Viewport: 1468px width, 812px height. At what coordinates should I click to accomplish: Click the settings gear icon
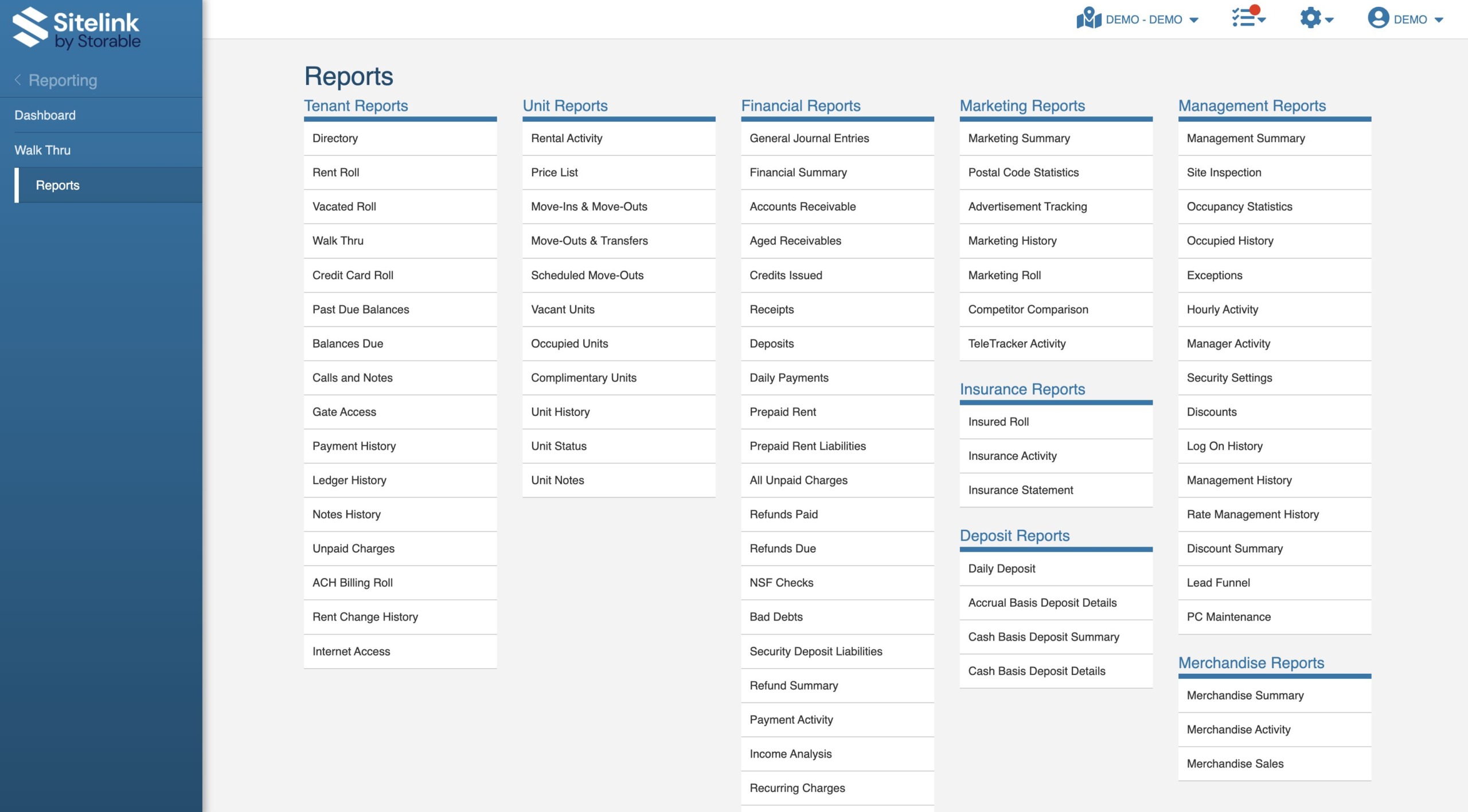(x=1310, y=18)
